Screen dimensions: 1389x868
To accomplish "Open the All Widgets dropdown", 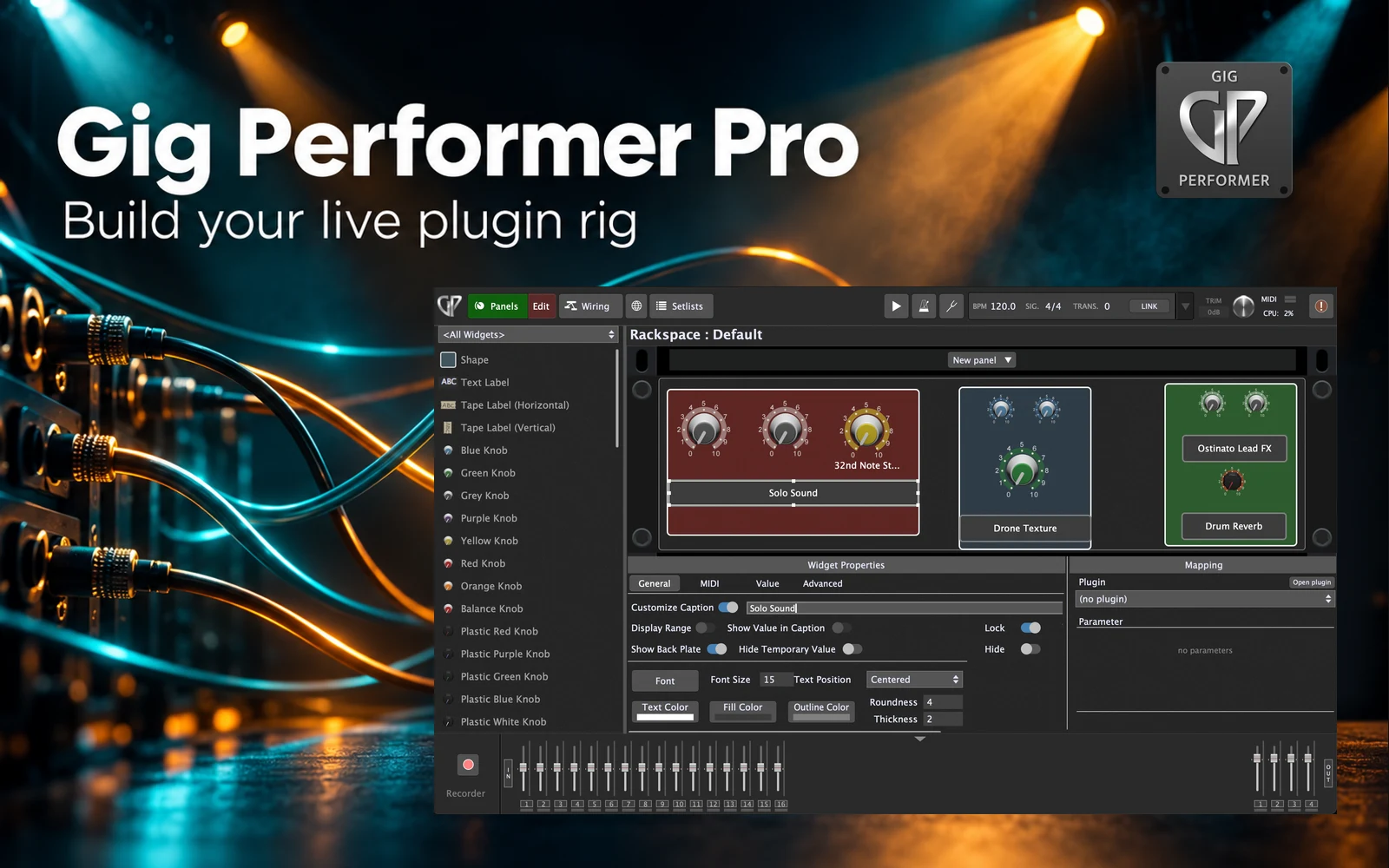I will point(528,334).
